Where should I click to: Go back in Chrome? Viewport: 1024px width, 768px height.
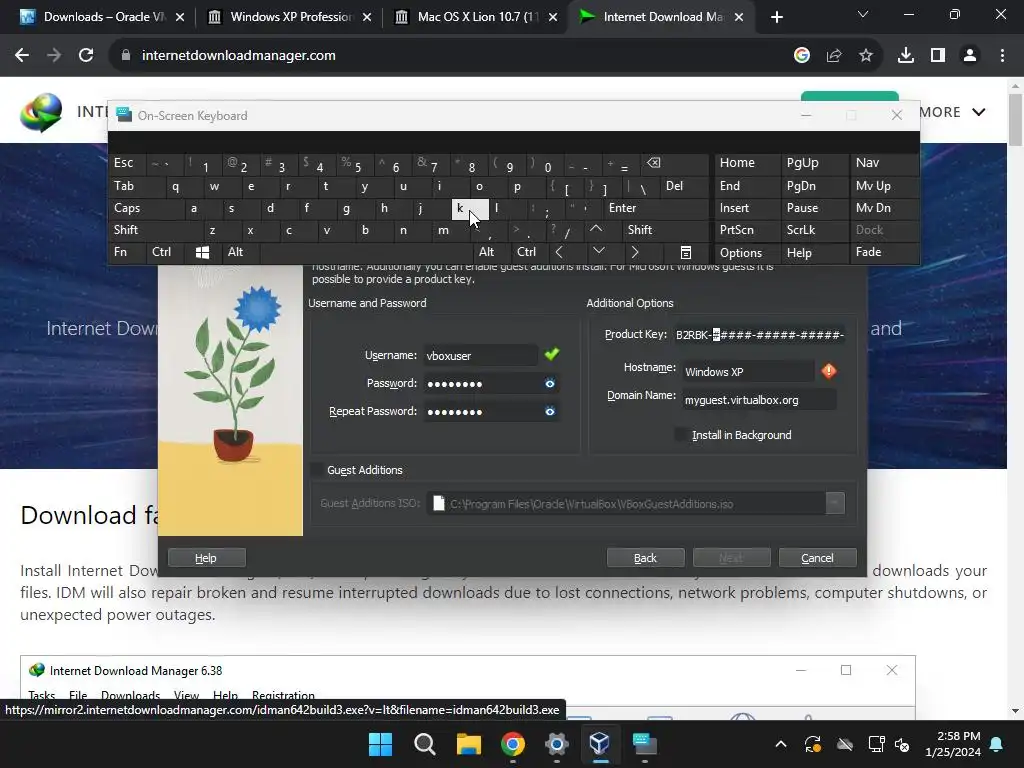(x=22, y=56)
